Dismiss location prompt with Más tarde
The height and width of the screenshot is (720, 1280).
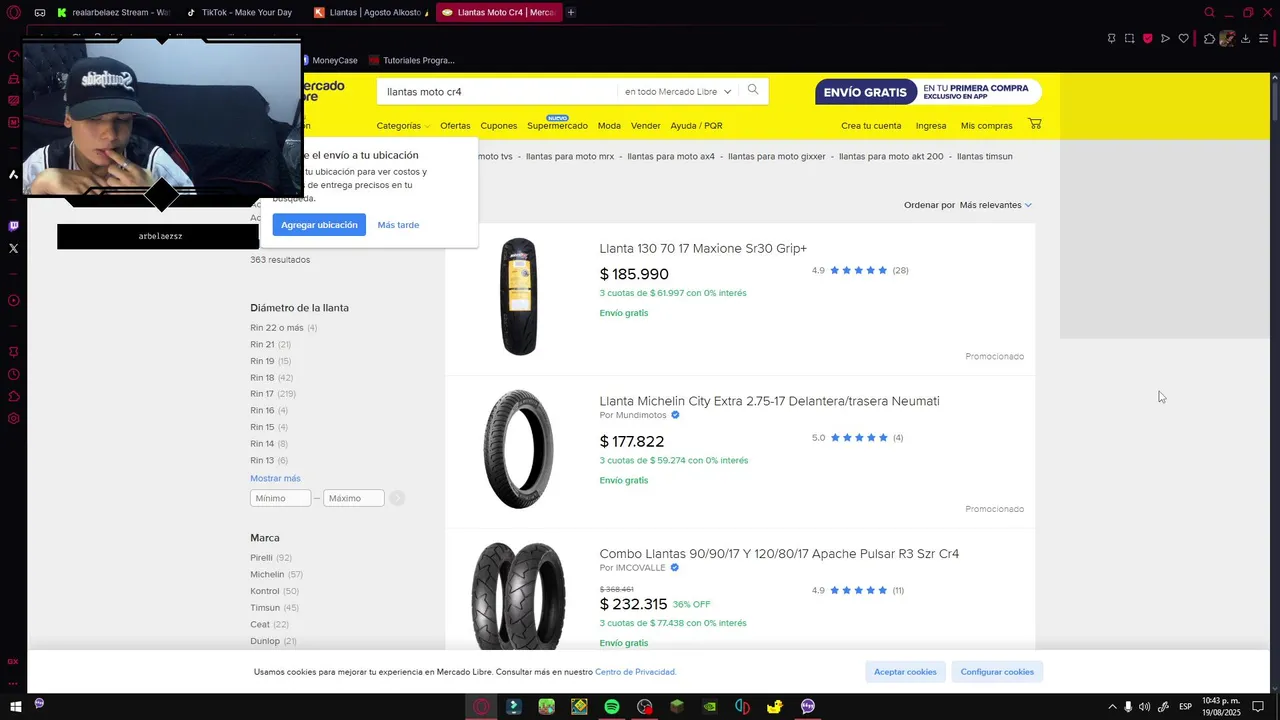(x=398, y=225)
